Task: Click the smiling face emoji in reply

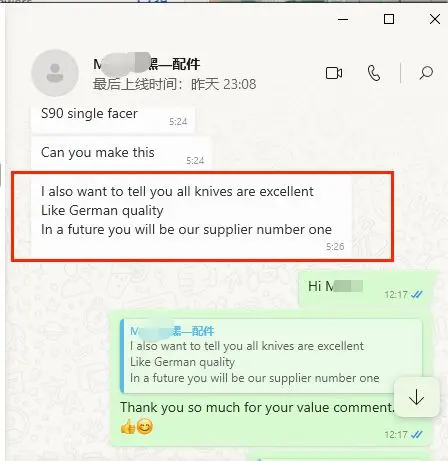Action: coord(145,427)
